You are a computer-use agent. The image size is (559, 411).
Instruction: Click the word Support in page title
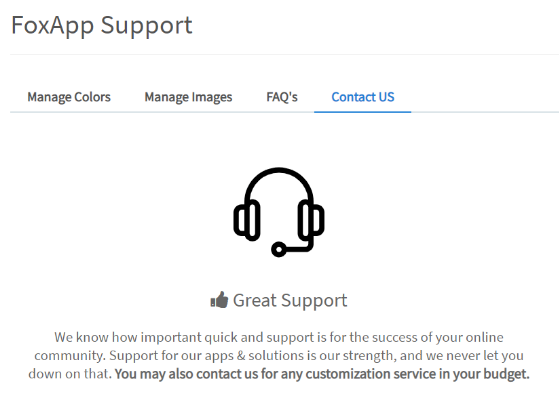coord(147,26)
